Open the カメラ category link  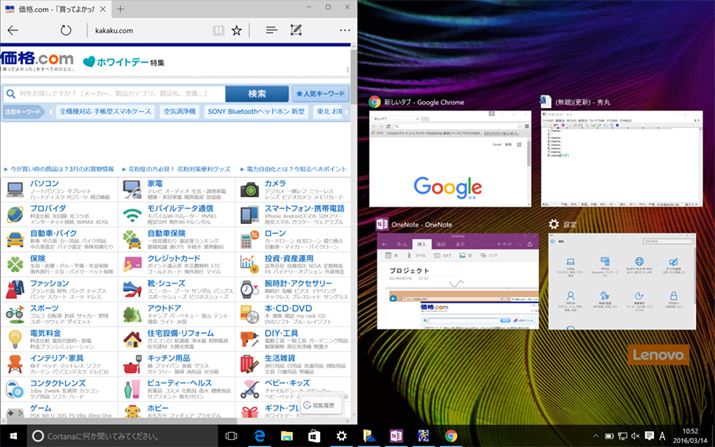(x=276, y=184)
